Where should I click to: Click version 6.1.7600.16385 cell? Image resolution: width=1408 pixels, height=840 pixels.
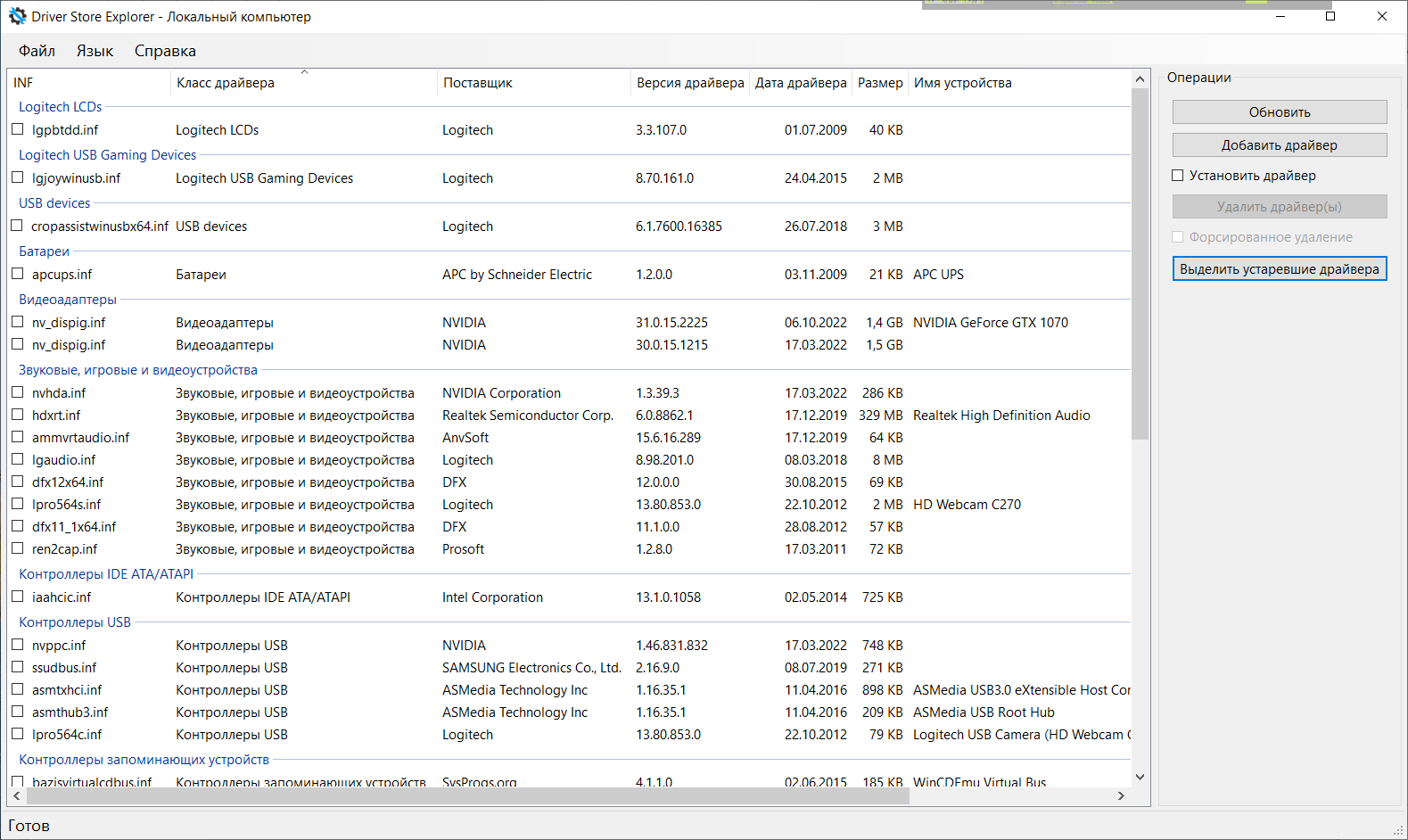(679, 226)
